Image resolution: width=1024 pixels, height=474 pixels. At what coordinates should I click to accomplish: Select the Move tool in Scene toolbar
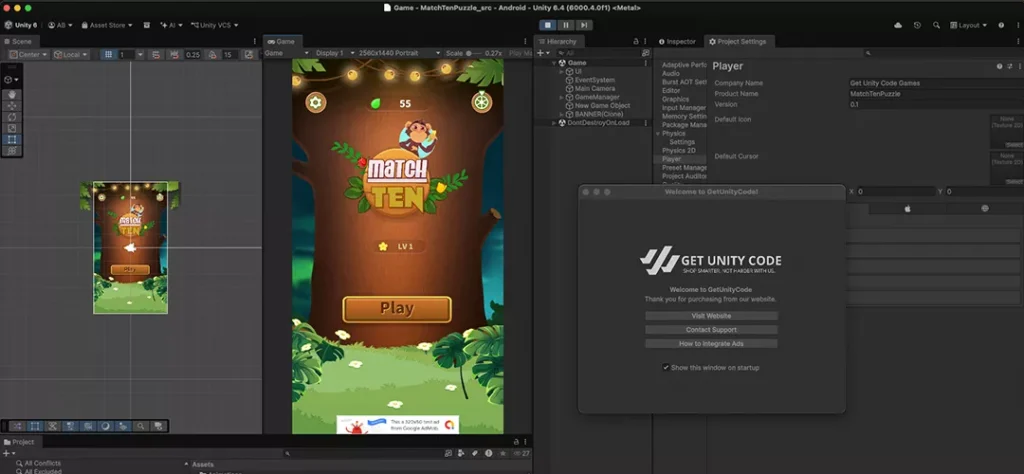point(12,106)
